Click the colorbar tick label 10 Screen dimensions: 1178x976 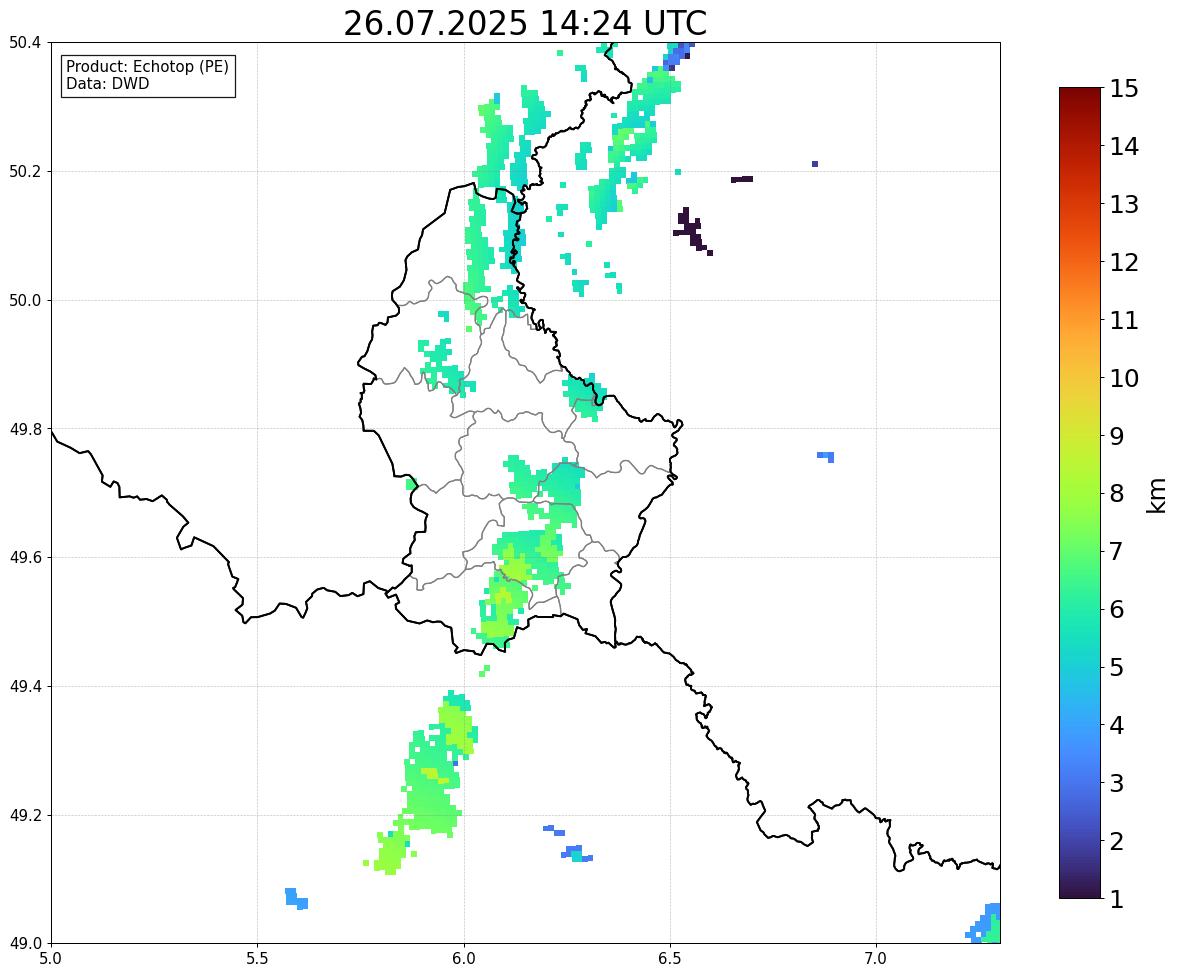(1124, 378)
